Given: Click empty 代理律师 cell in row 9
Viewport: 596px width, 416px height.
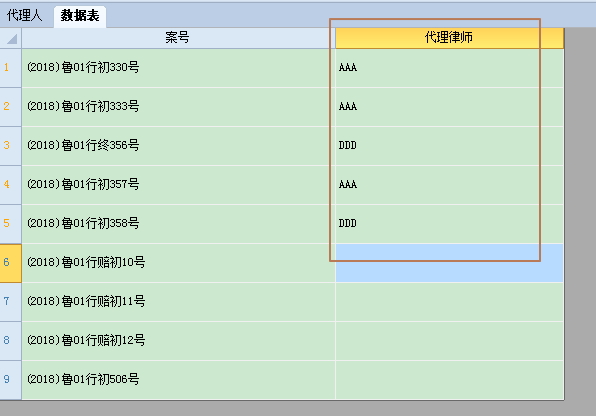Looking at the screenshot, I should coord(449,379).
